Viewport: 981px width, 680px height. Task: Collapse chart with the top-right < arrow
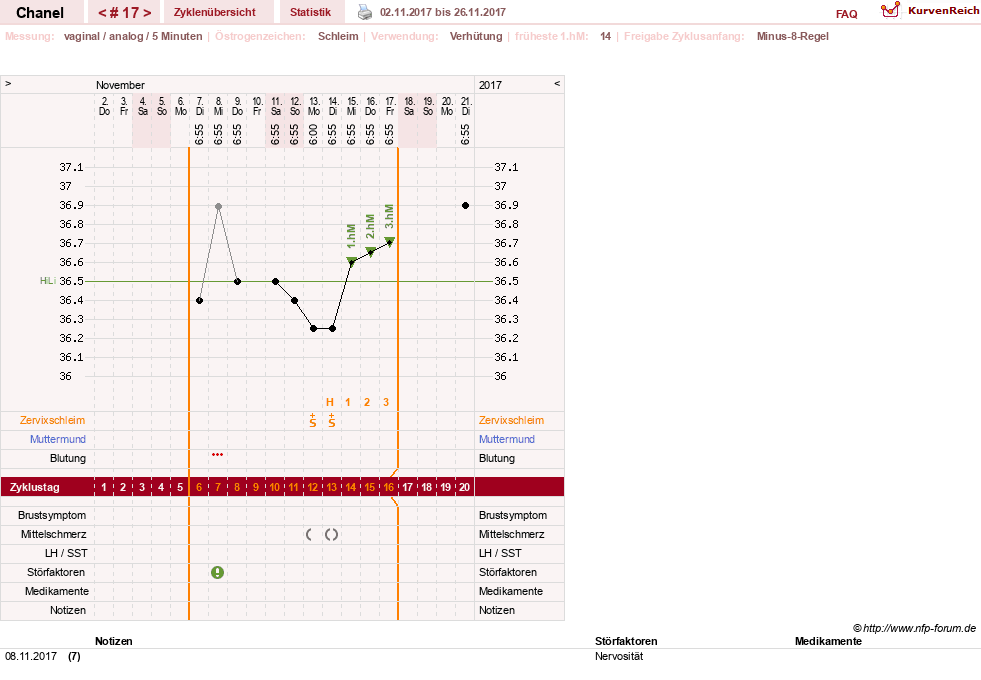(557, 83)
